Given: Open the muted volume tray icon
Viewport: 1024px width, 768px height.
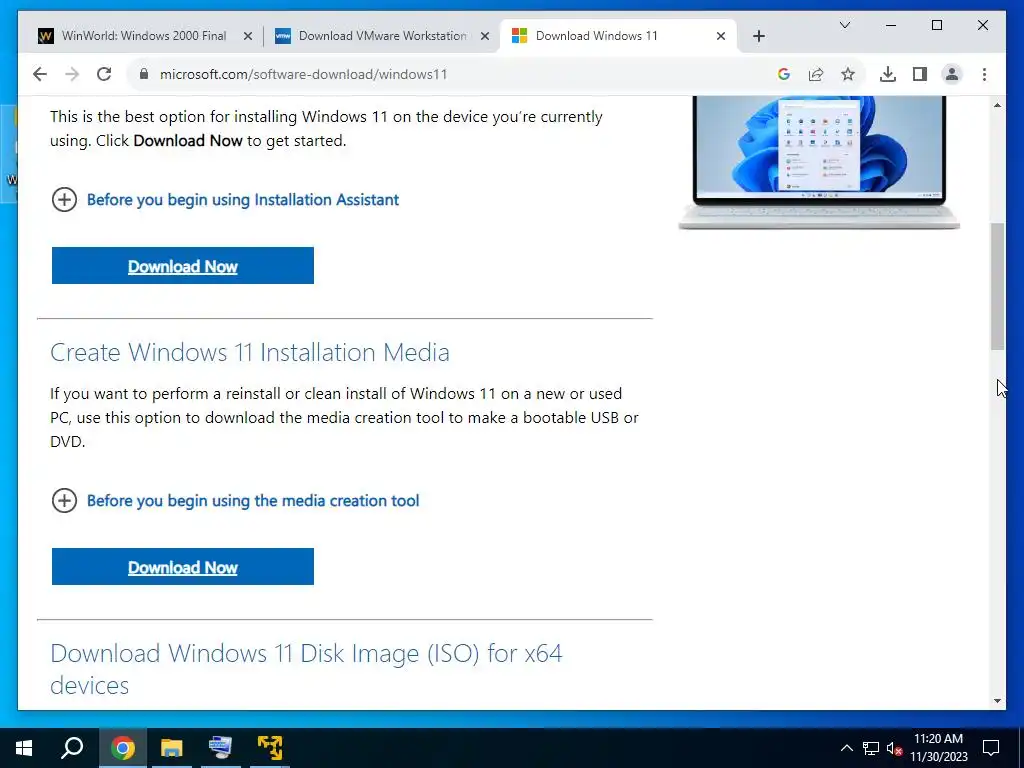Looking at the screenshot, I should pos(894,748).
